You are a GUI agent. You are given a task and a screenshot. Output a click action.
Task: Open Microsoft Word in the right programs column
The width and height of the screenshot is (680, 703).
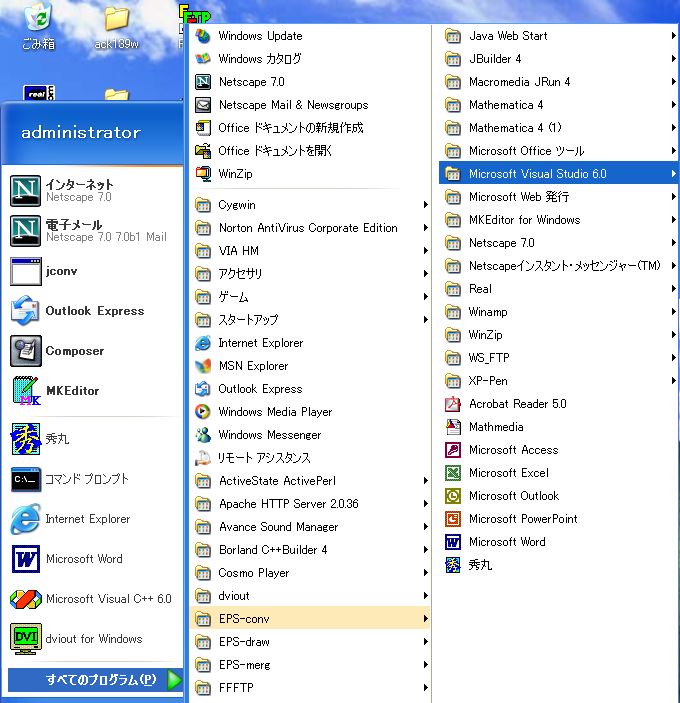[559, 542]
